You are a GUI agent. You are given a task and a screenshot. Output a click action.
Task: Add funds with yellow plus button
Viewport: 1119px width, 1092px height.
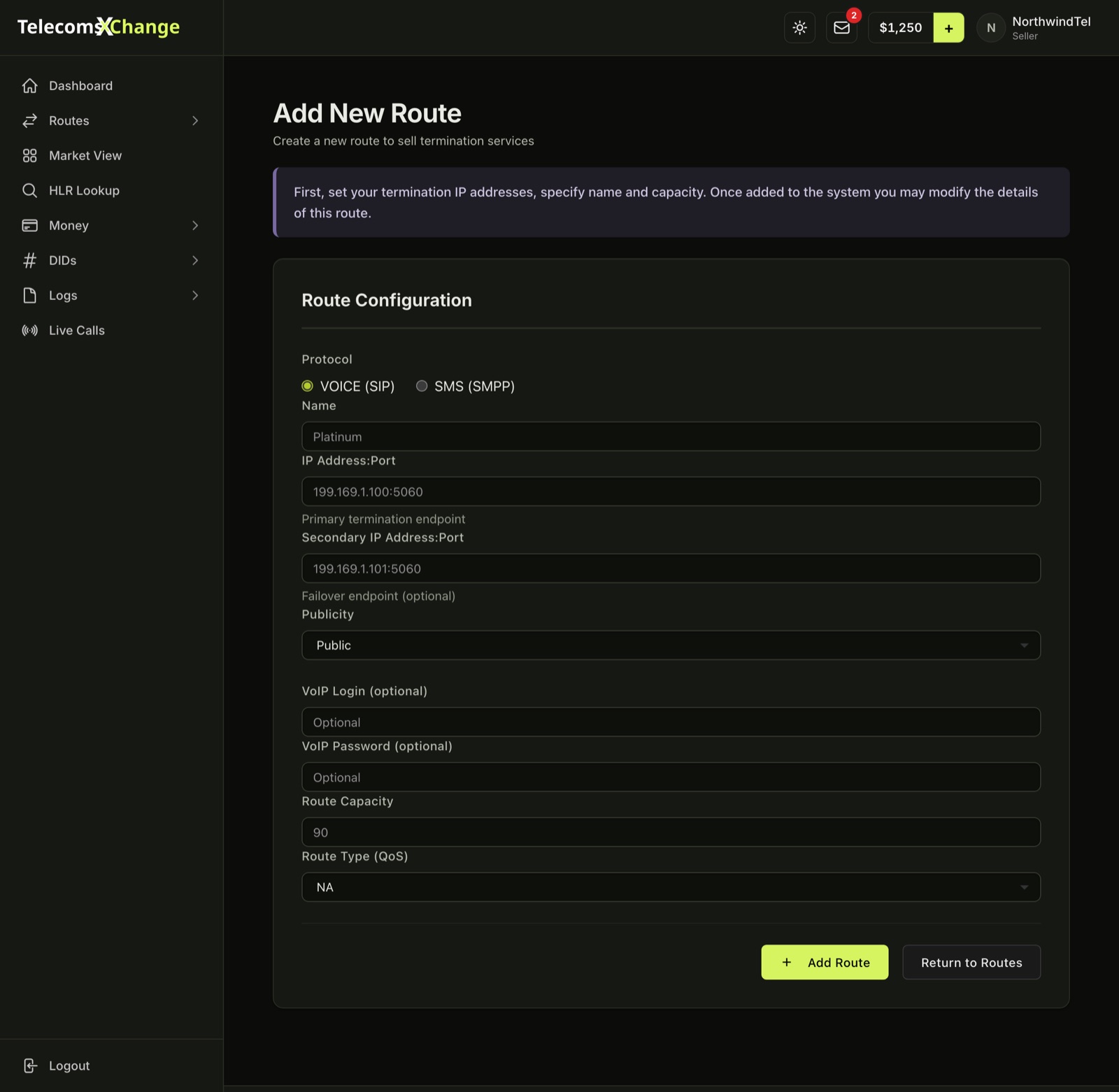click(948, 28)
